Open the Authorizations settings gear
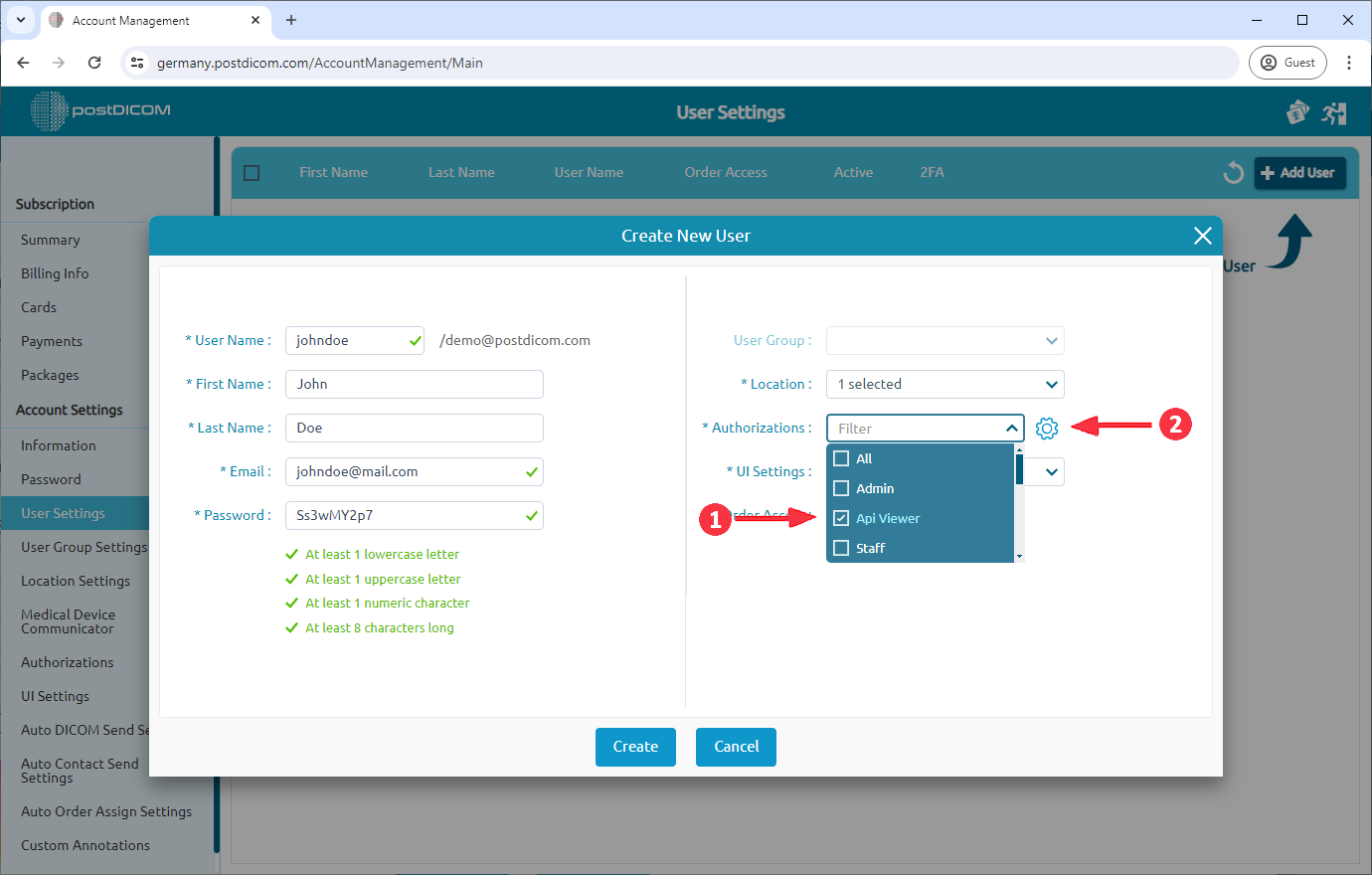The image size is (1372, 875). 1046,428
